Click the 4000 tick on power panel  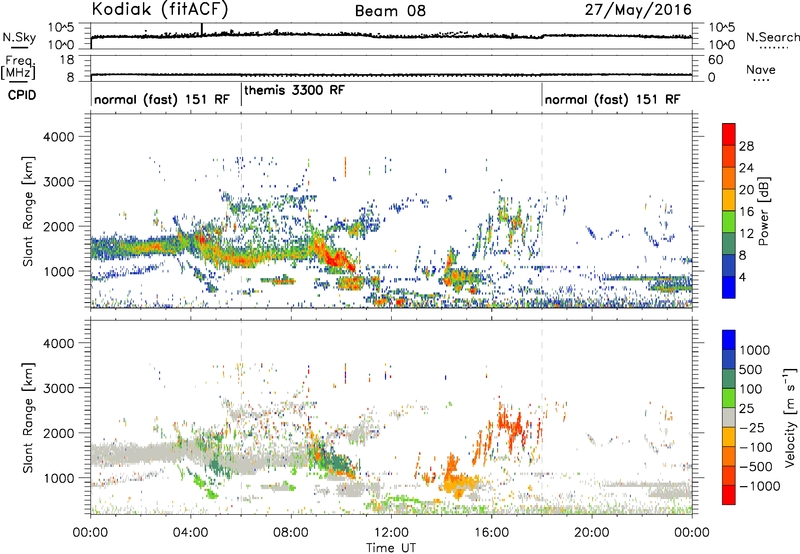58,137
